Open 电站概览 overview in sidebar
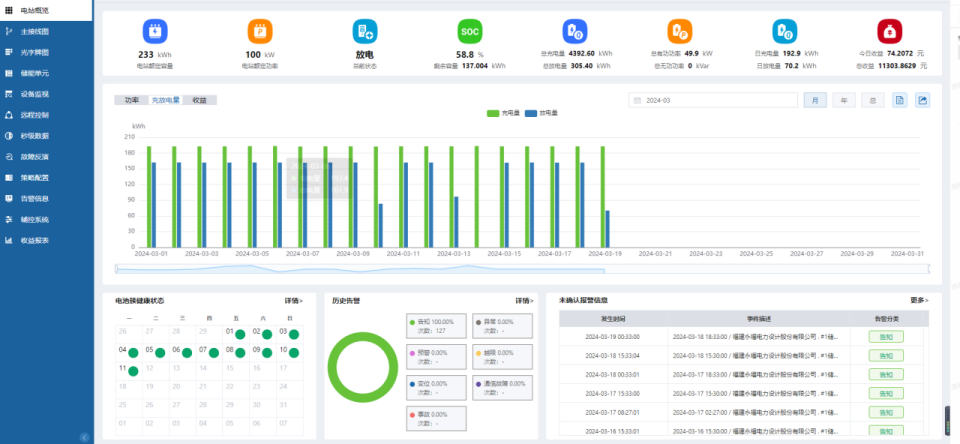960x444 pixels. coord(46,10)
